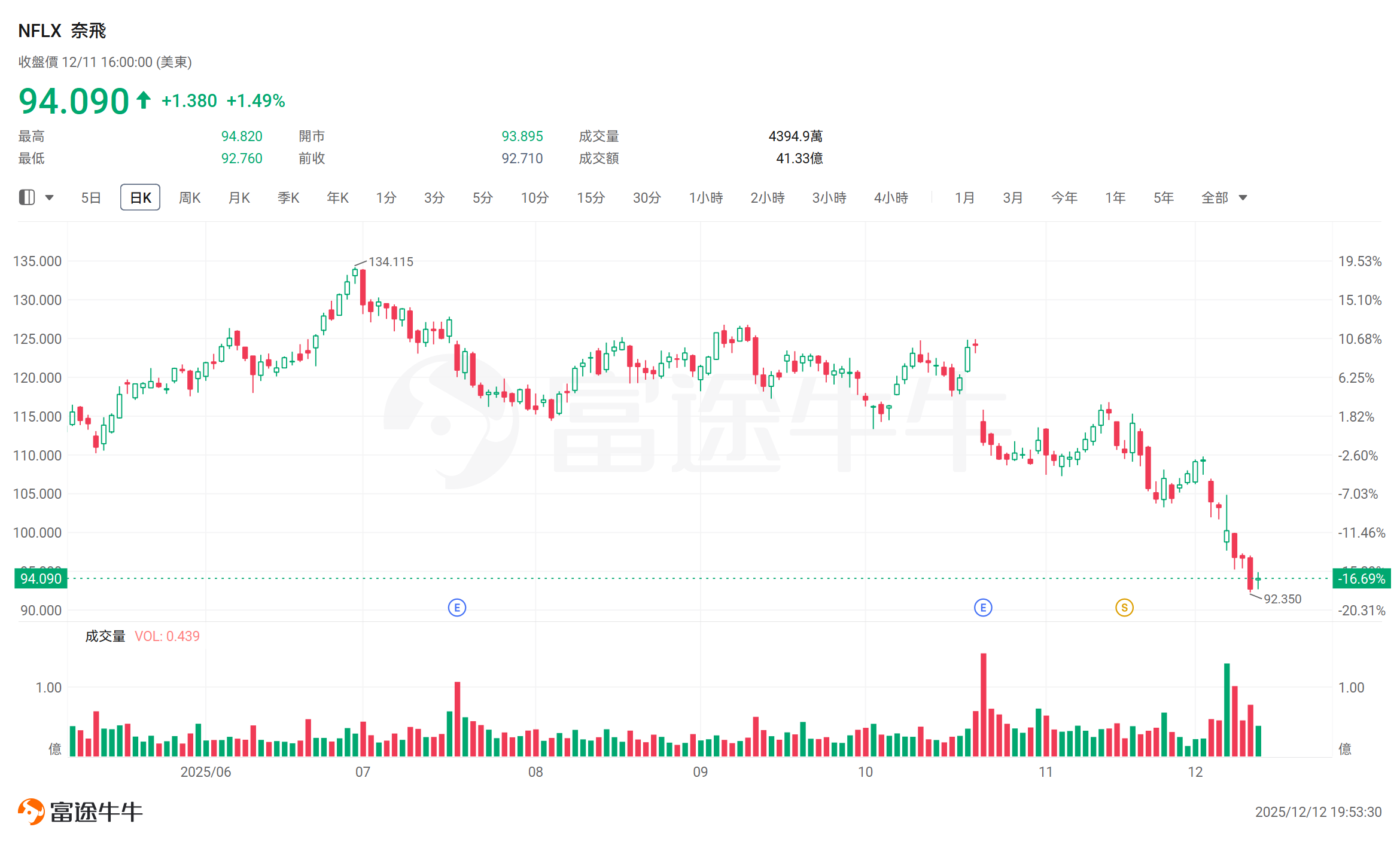Image resolution: width=1400 pixels, height=842 pixels.
Task: Expand the layout dropdown arrow
Action: pos(50,197)
